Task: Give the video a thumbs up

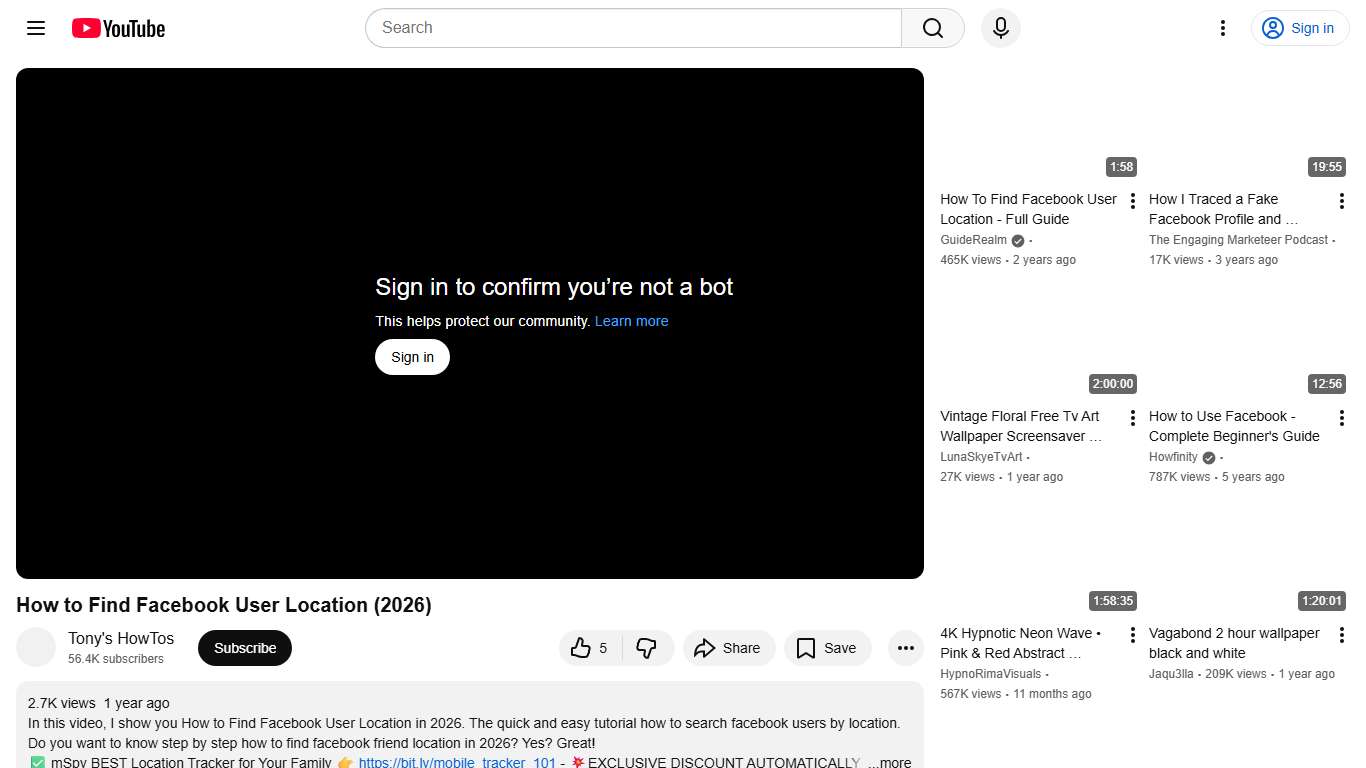Action: [583, 648]
